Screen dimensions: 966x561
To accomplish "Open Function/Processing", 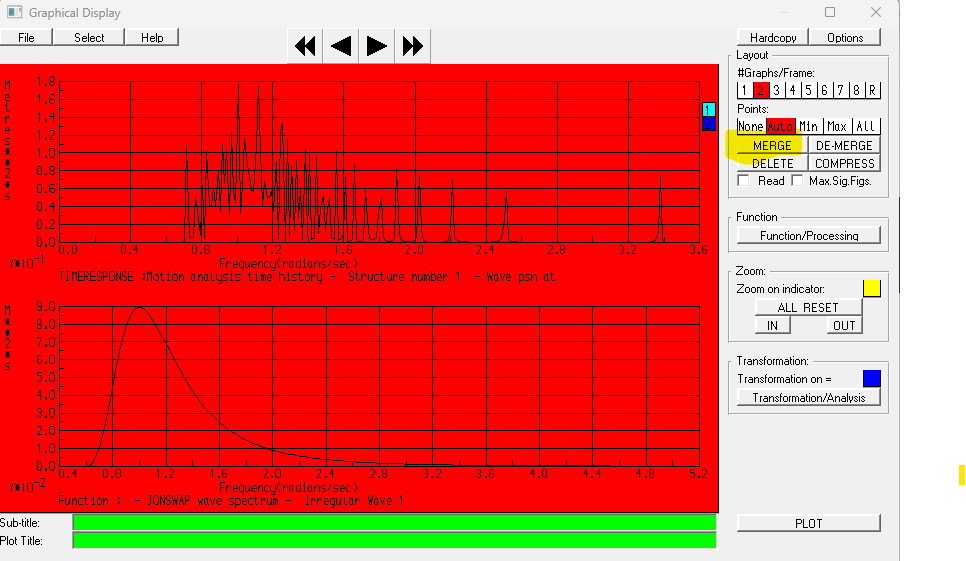I will [x=809, y=235].
